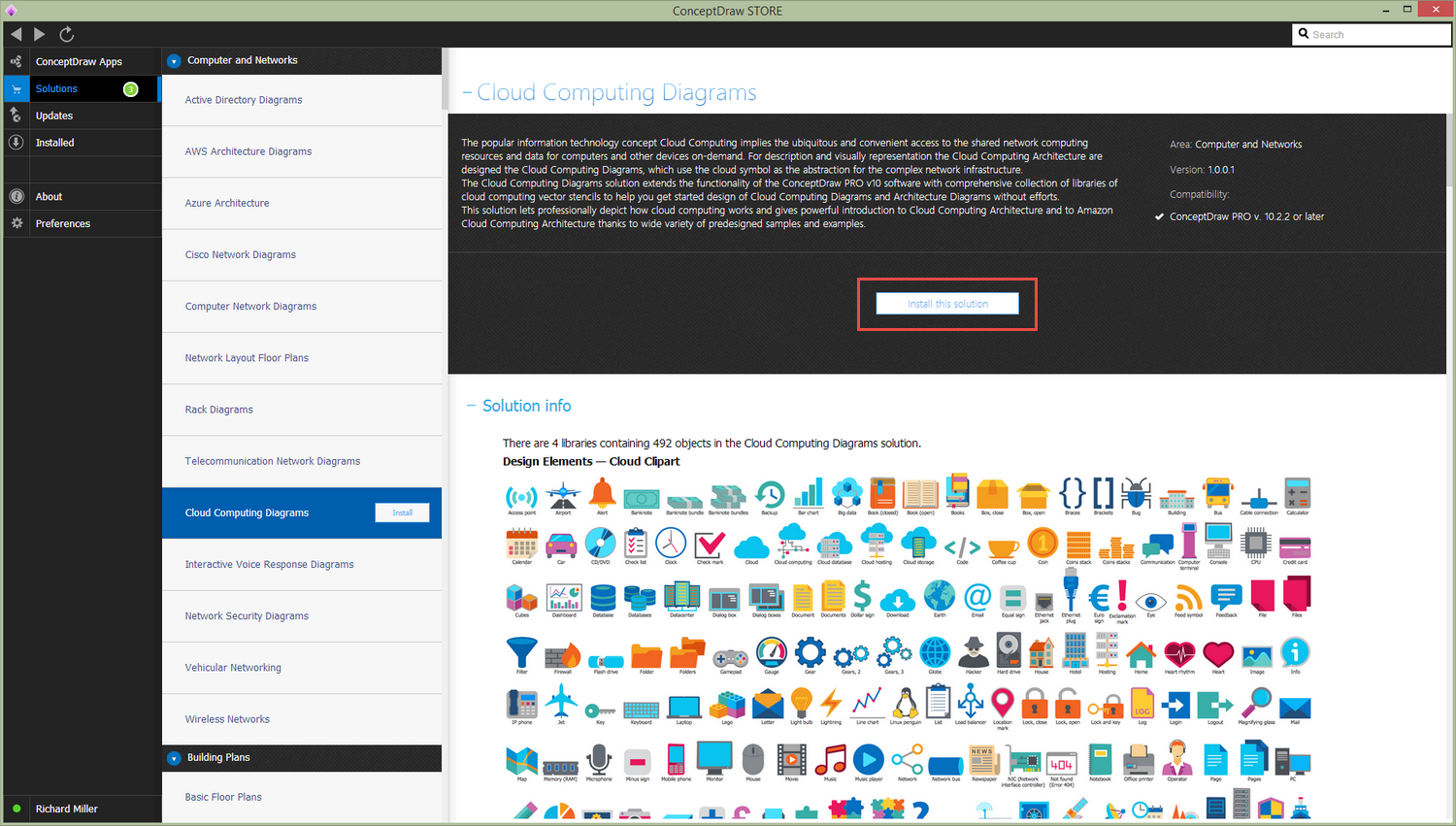Viewport: 1456px width, 826px height.
Task: Pick the Alert bell clipart
Action: pos(602,495)
